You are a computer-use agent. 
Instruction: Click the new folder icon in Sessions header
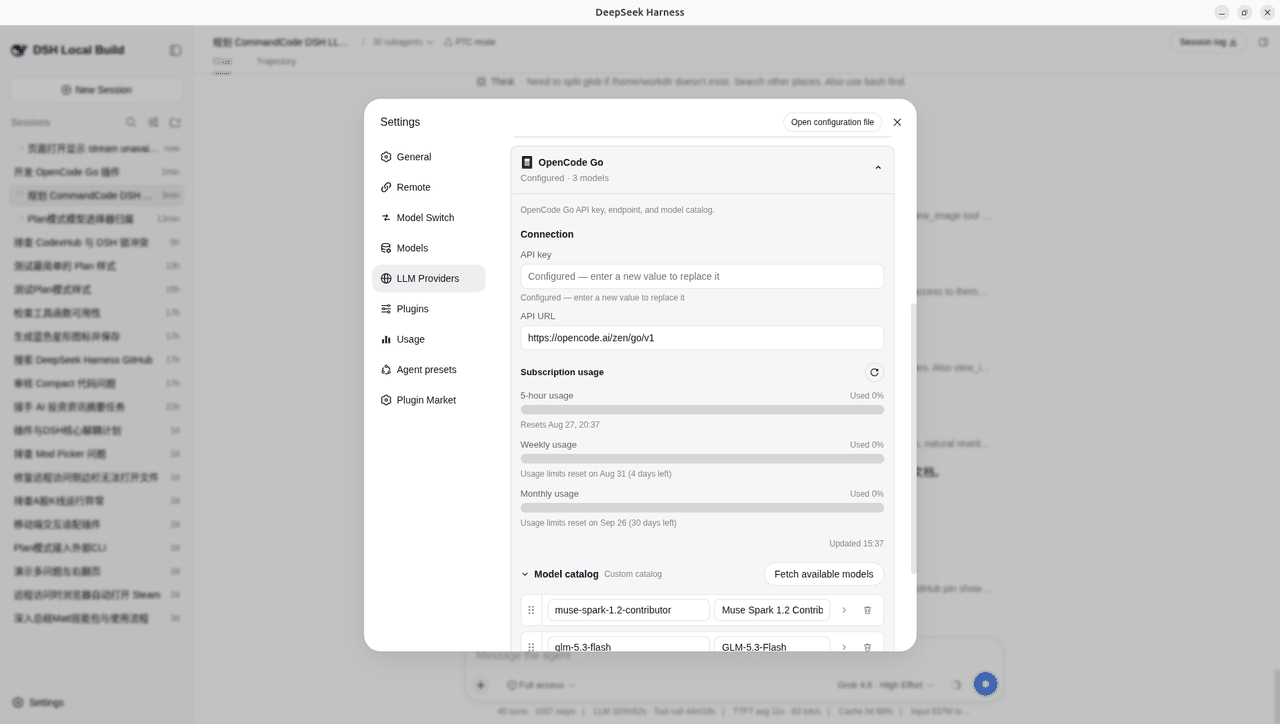175,122
